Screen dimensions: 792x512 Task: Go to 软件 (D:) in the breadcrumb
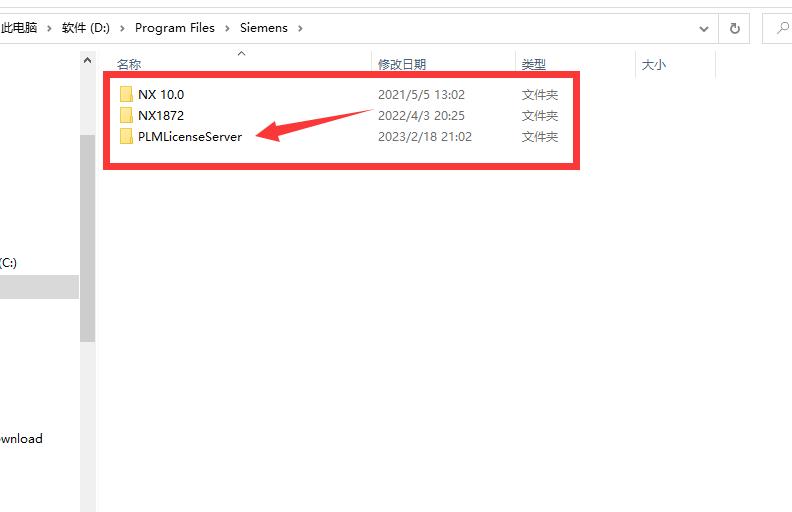(86, 28)
